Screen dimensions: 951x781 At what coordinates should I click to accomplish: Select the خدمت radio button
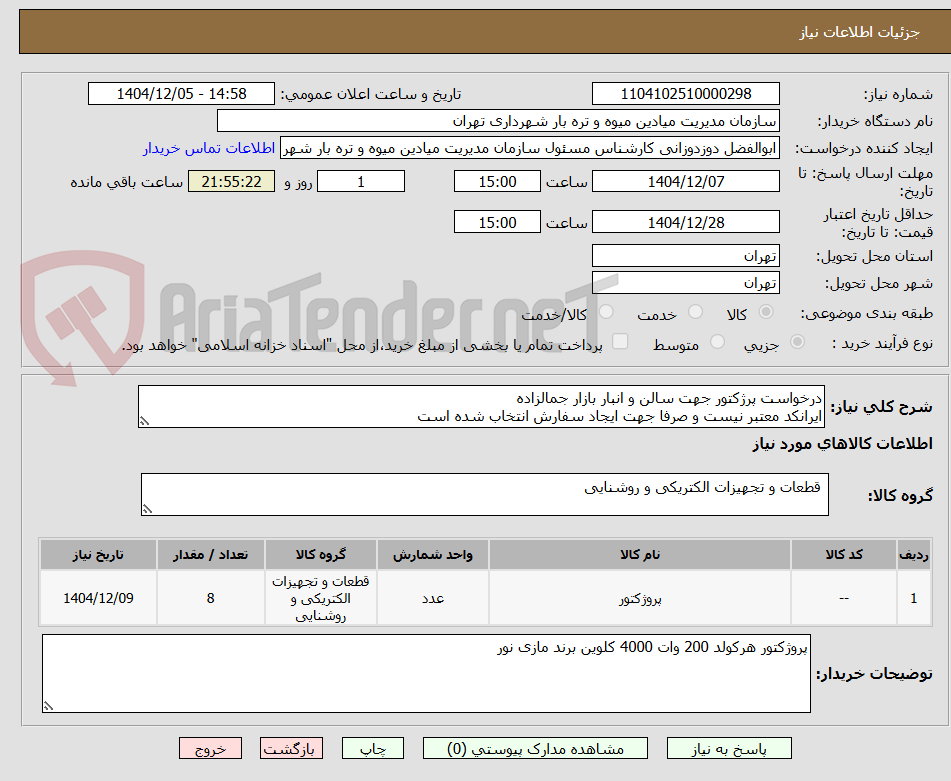[695, 312]
